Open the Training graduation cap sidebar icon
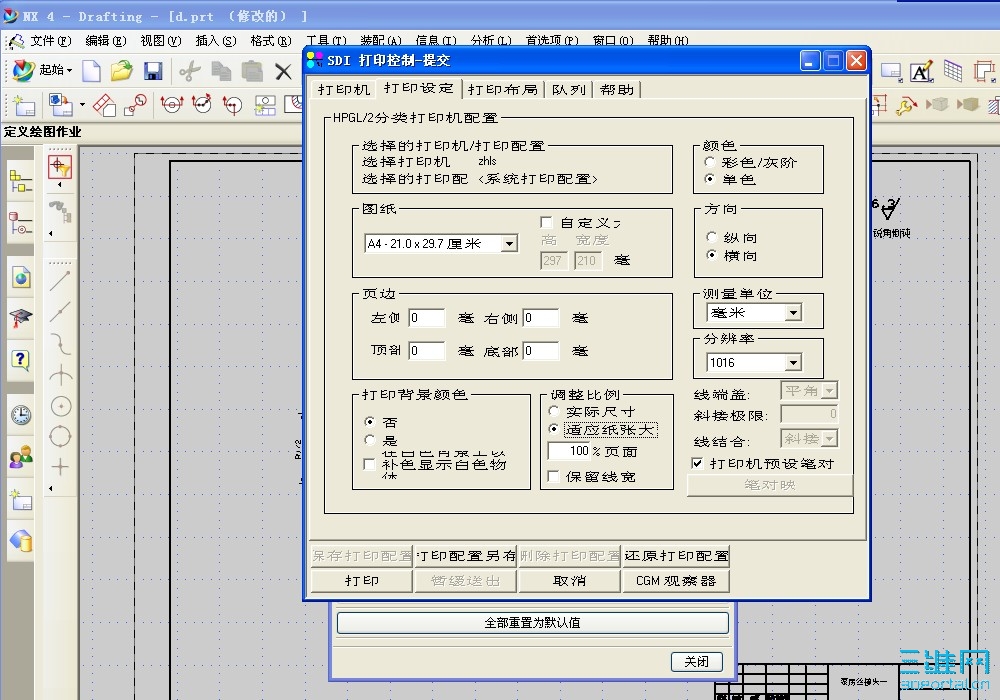1000x700 pixels. click(x=20, y=317)
